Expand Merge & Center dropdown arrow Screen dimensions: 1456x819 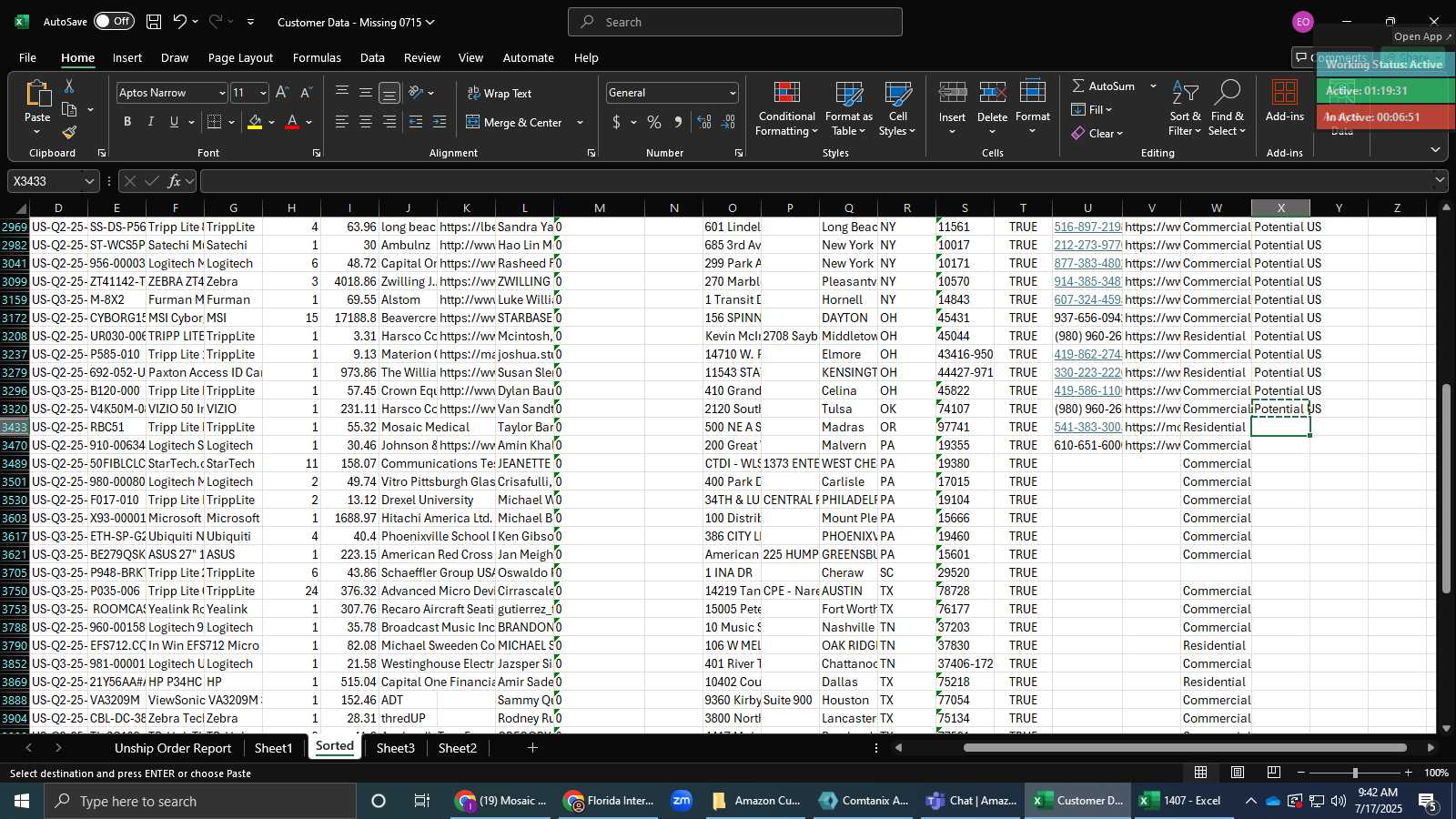(581, 123)
